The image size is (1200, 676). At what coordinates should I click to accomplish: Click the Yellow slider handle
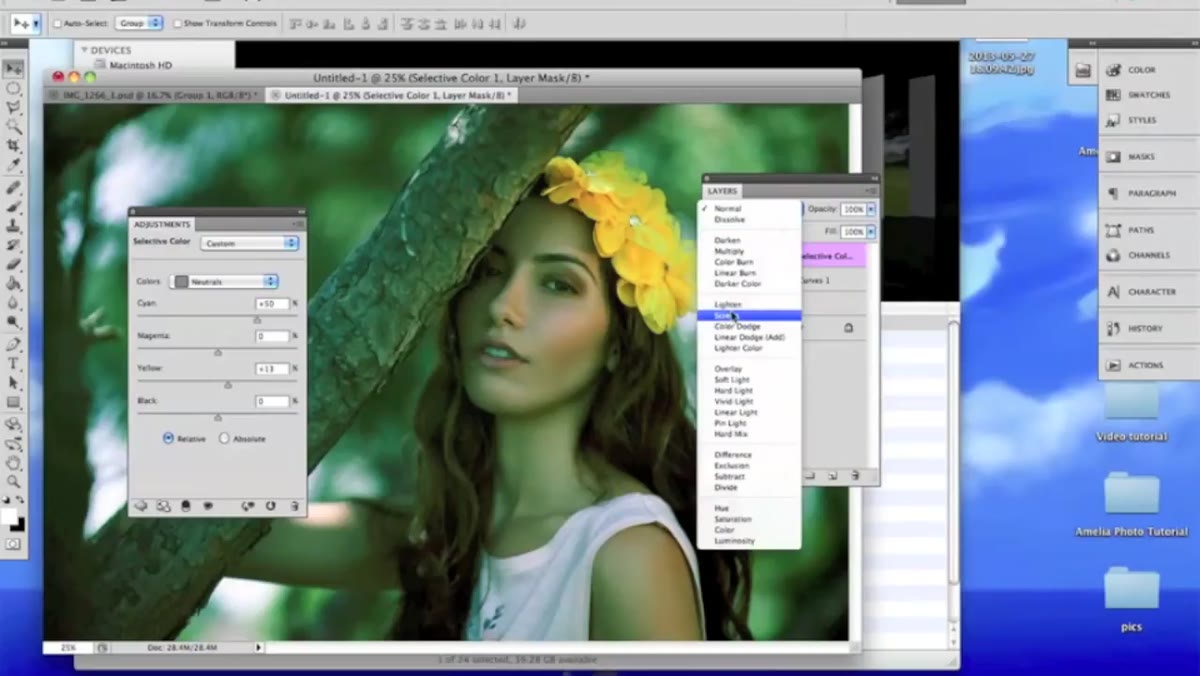pos(228,384)
